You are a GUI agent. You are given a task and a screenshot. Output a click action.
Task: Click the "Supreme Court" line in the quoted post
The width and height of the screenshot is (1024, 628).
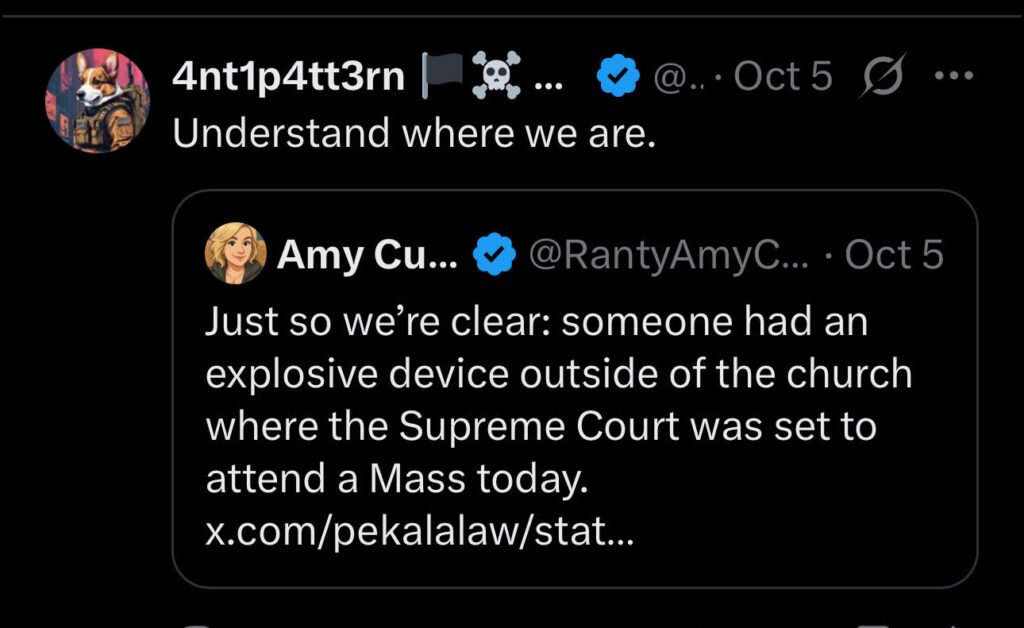[540, 427]
